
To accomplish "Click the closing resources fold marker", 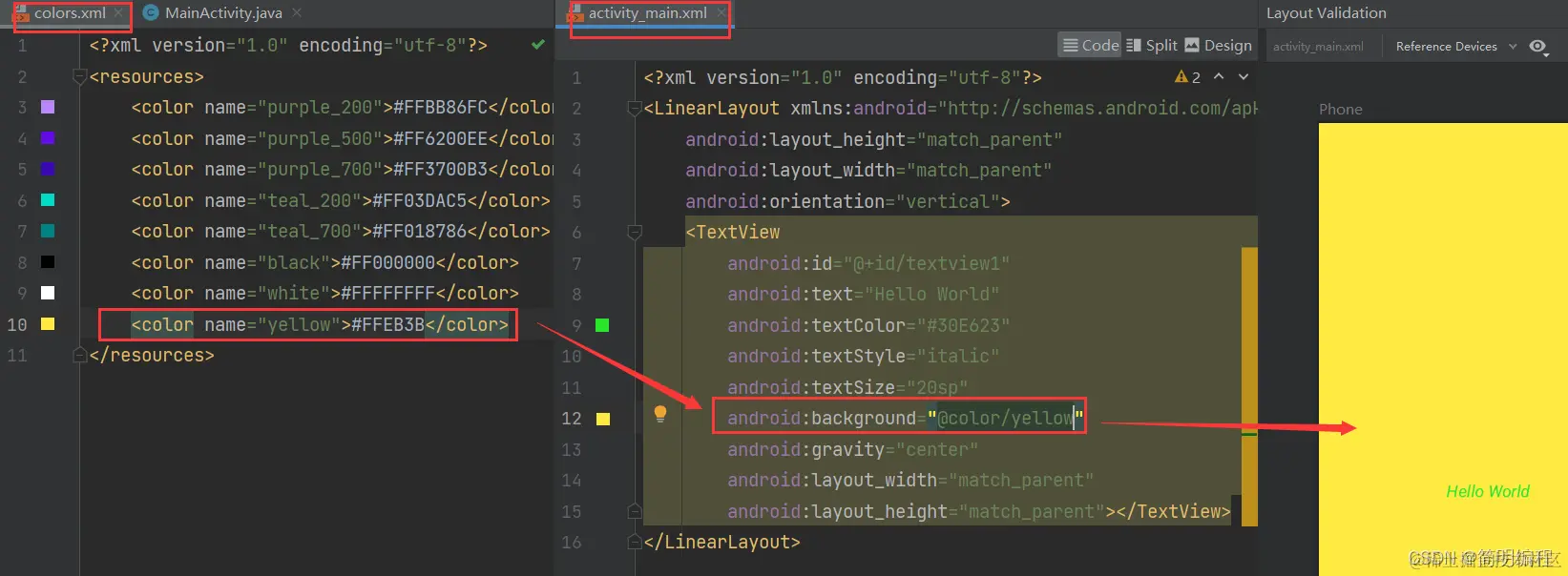I will (81, 355).
